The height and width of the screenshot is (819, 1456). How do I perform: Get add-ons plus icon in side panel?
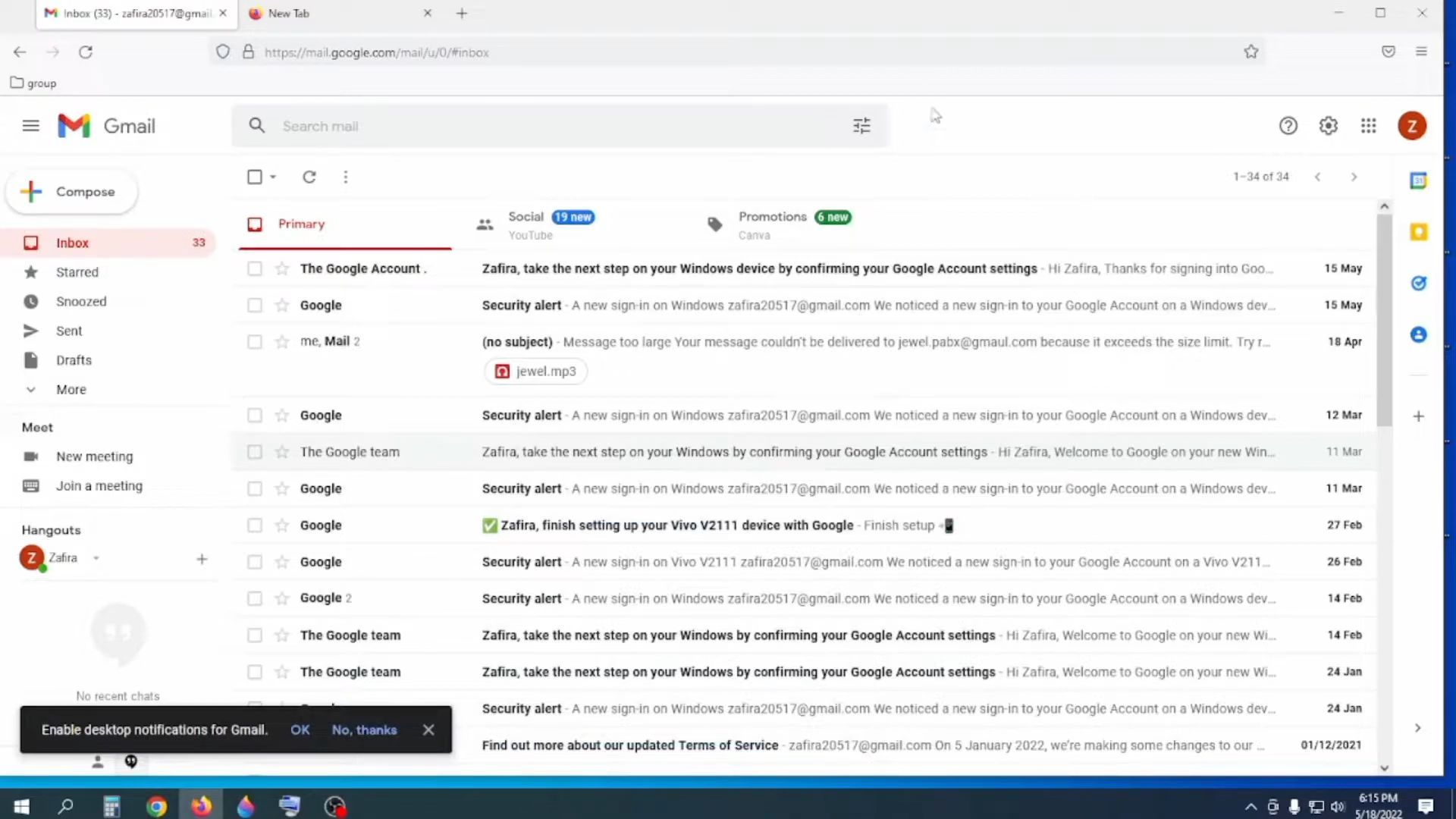click(1418, 416)
